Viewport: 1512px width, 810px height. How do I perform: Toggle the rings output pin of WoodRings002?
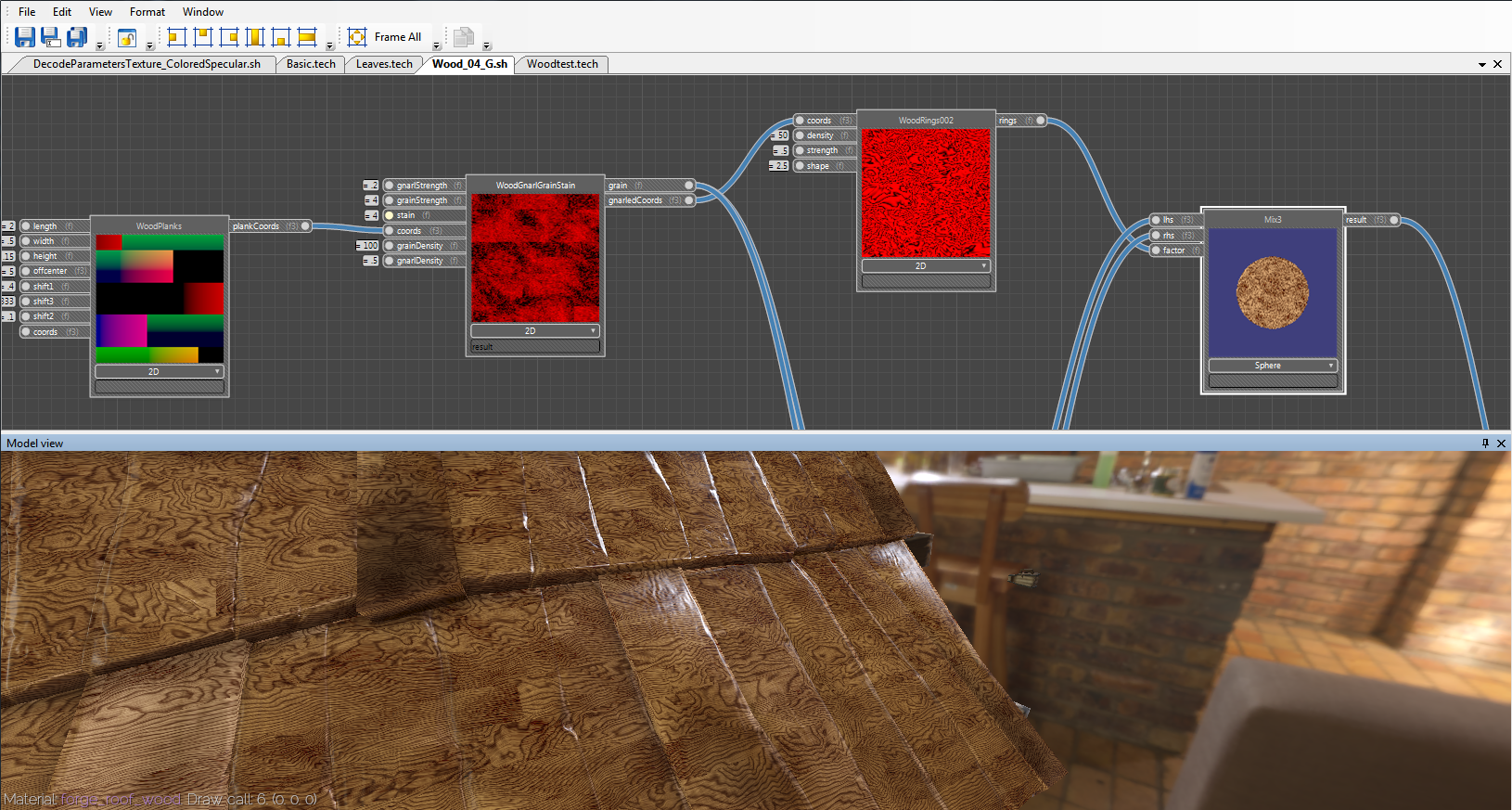tap(1041, 121)
